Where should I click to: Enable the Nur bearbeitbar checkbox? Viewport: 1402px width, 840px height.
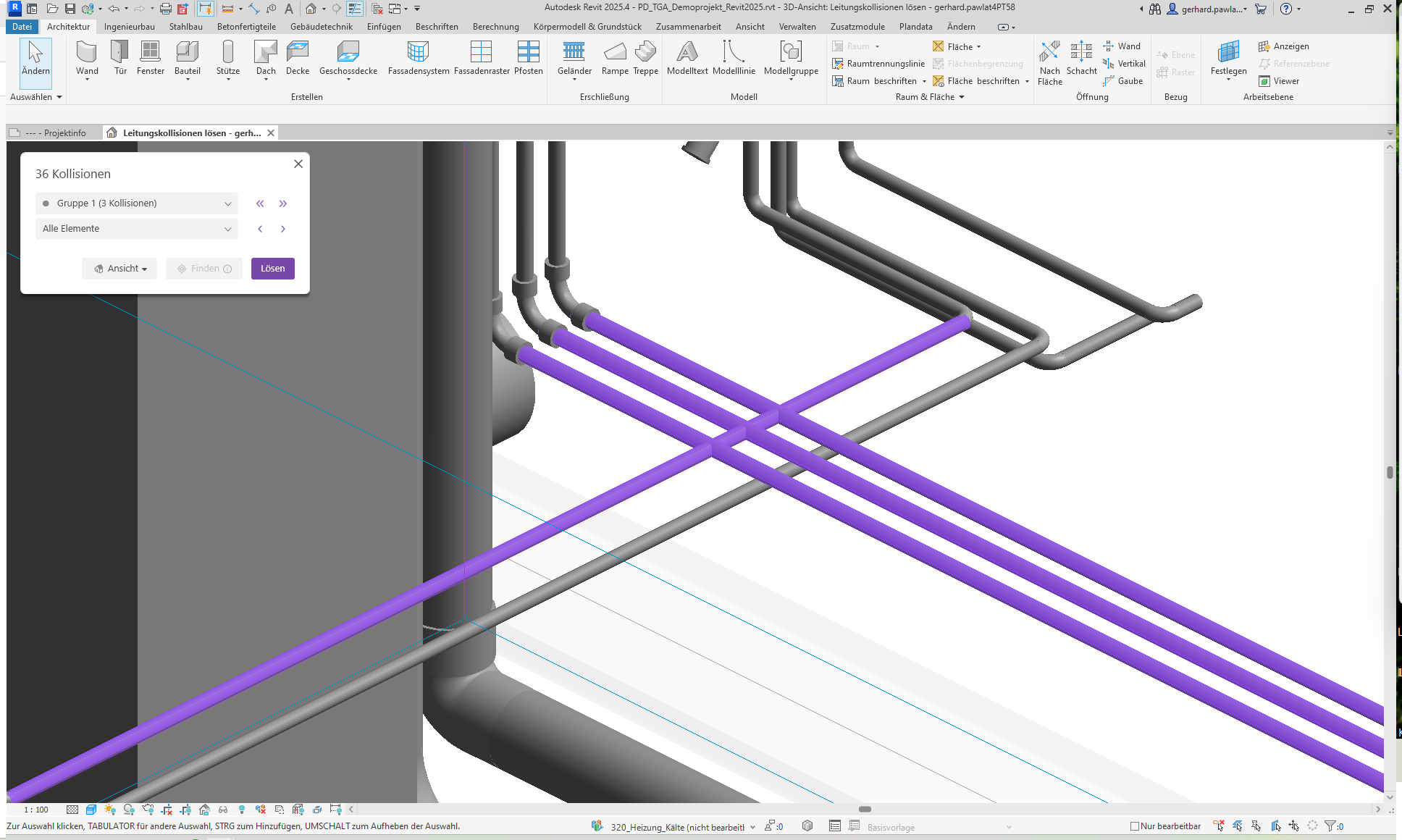1135,826
